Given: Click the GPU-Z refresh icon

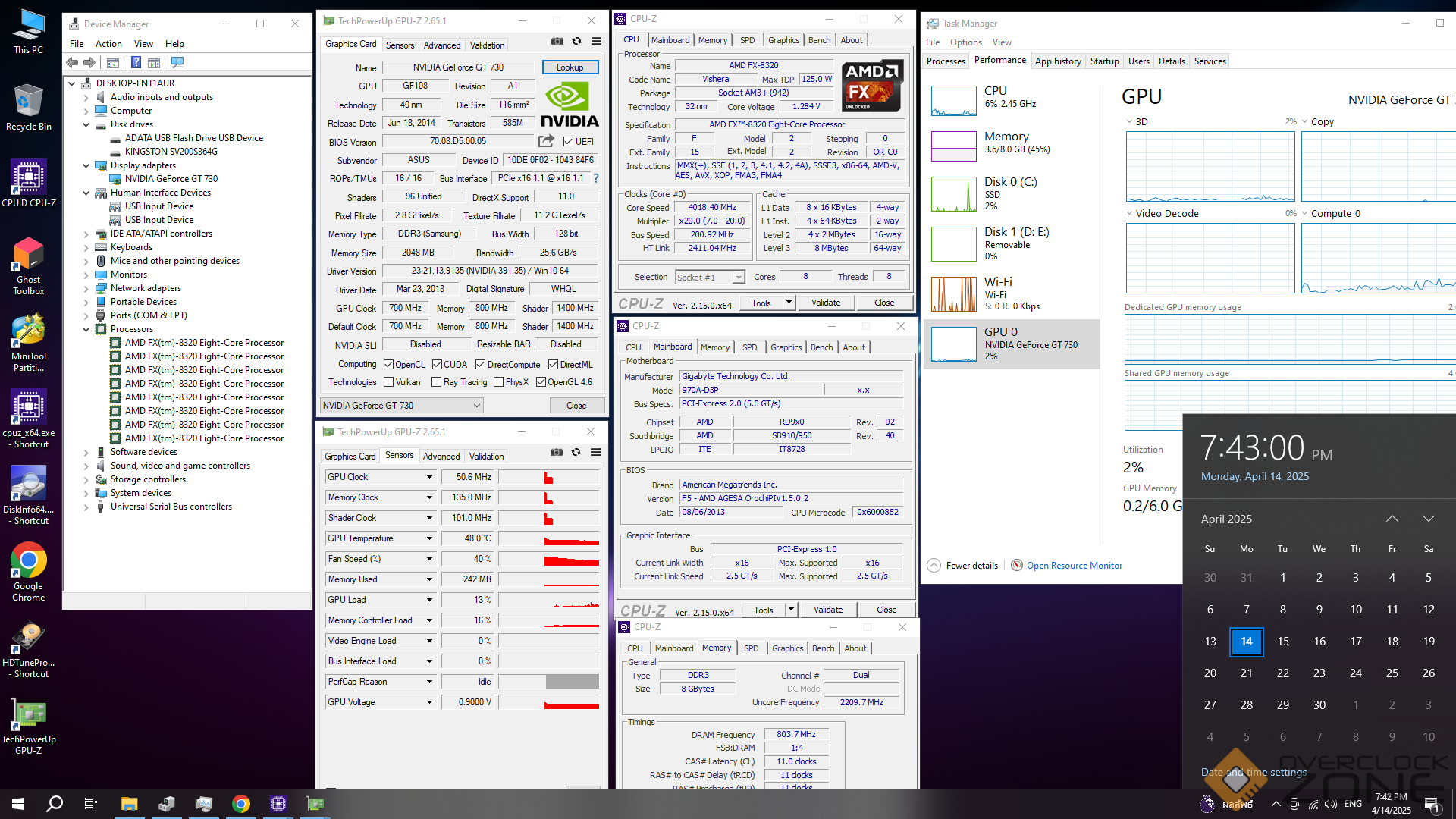Looking at the screenshot, I should point(577,42).
